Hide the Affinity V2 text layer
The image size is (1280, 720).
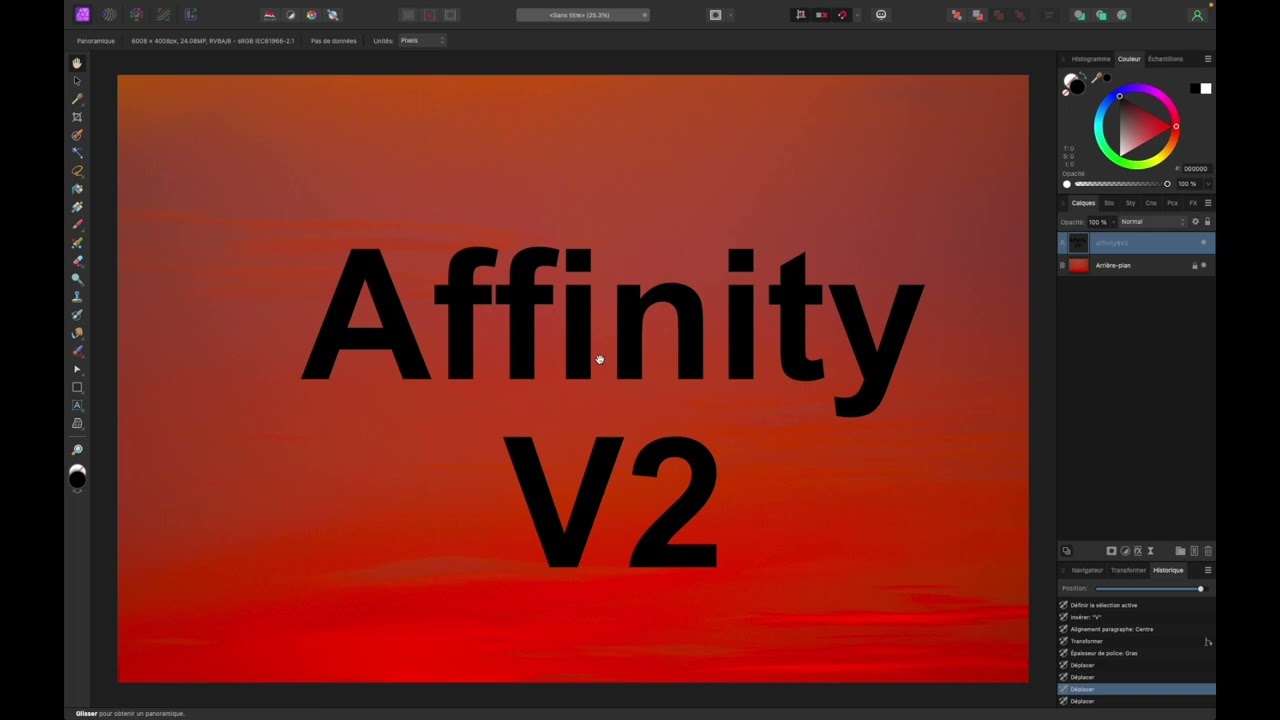1203,243
